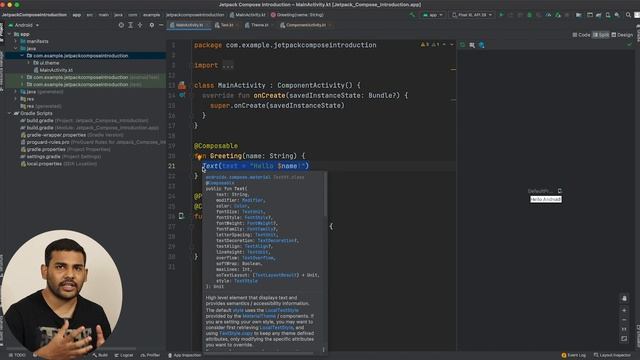Image resolution: width=640 pixels, height=360 pixels.
Task: Open the Event Log
Action: (x=574, y=355)
